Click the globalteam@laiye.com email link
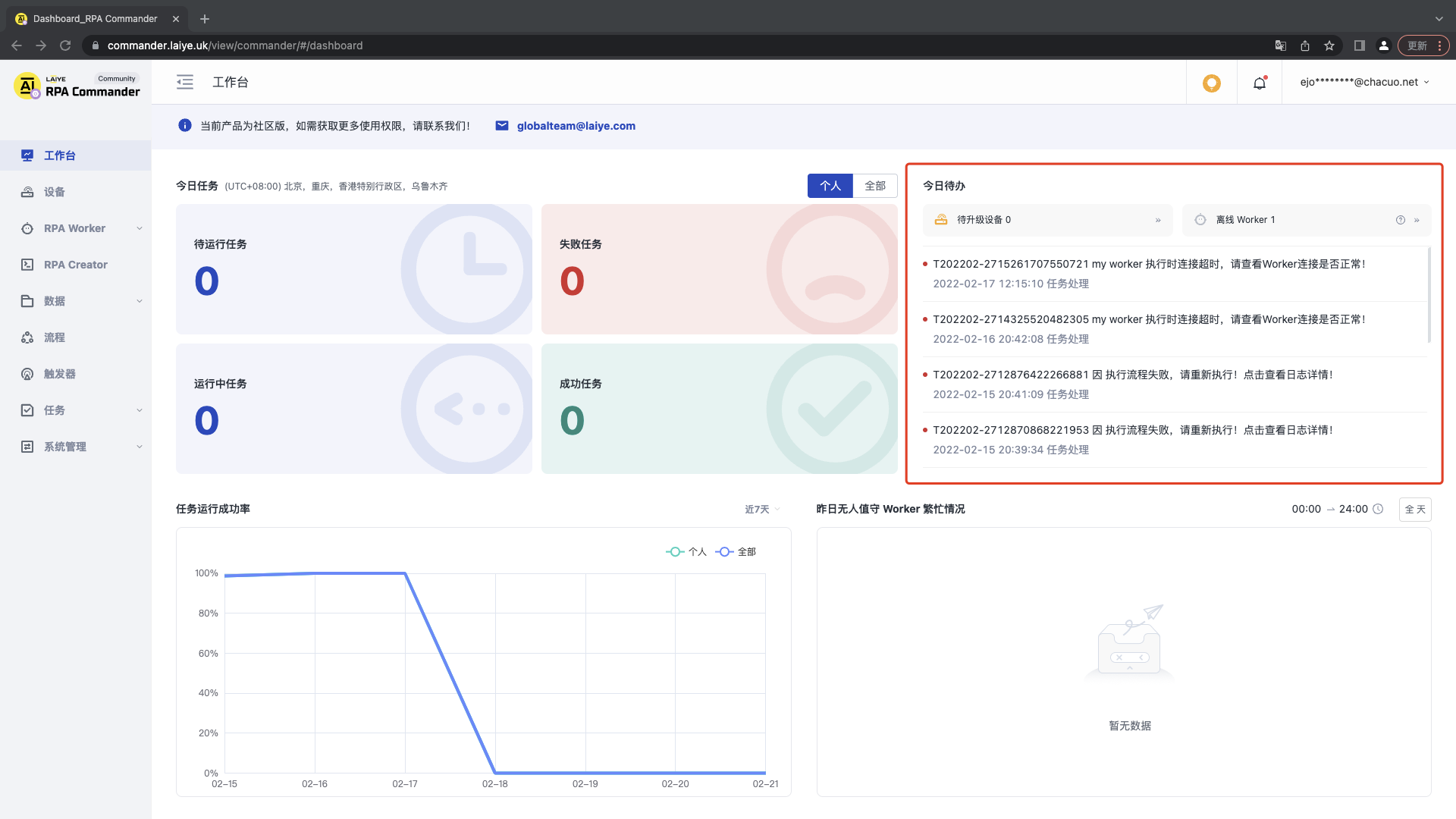 [576, 126]
